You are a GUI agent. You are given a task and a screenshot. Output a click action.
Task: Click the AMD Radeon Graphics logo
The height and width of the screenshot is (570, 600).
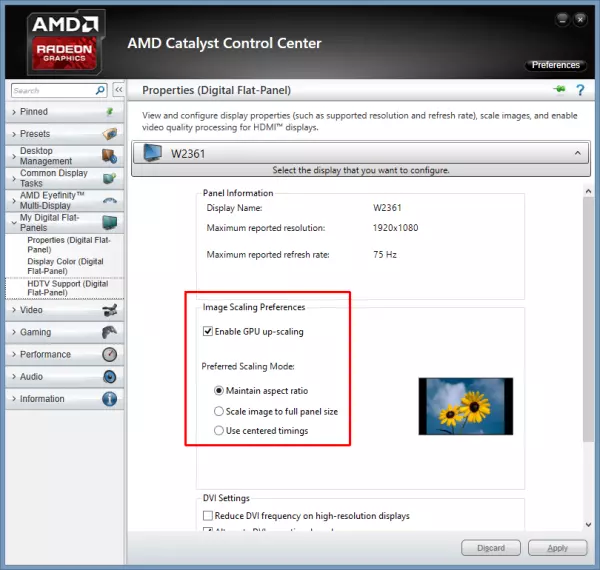click(66, 41)
